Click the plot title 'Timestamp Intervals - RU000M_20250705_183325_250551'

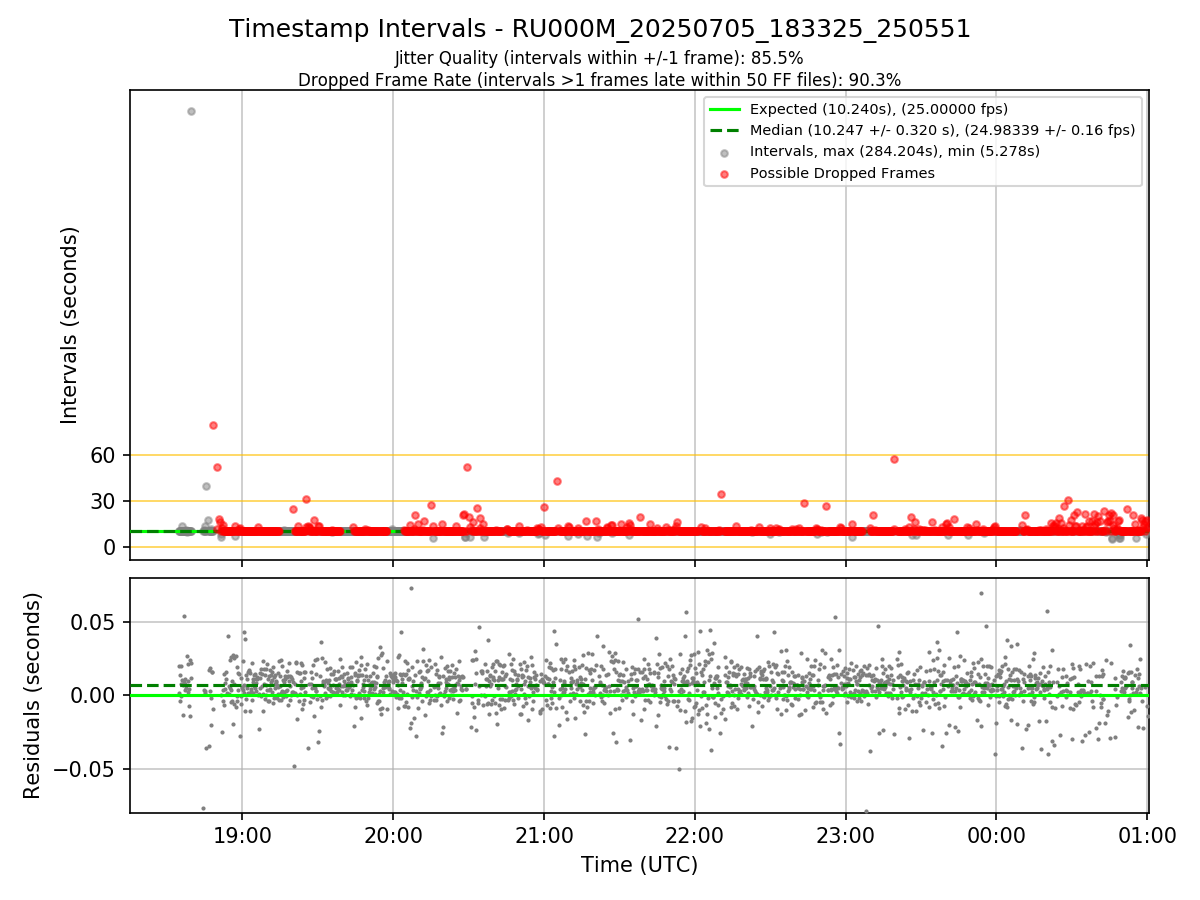pyautogui.click(x=600, y=29)
